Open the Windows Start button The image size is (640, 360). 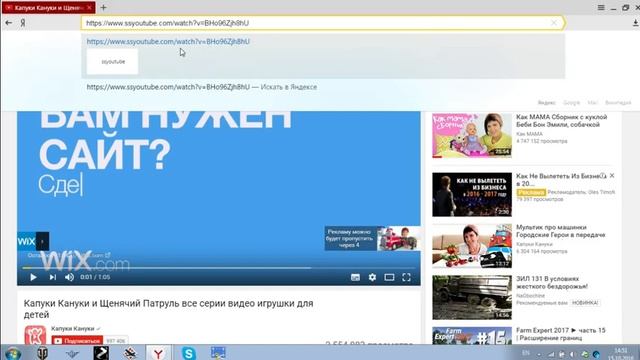point(13,353)
